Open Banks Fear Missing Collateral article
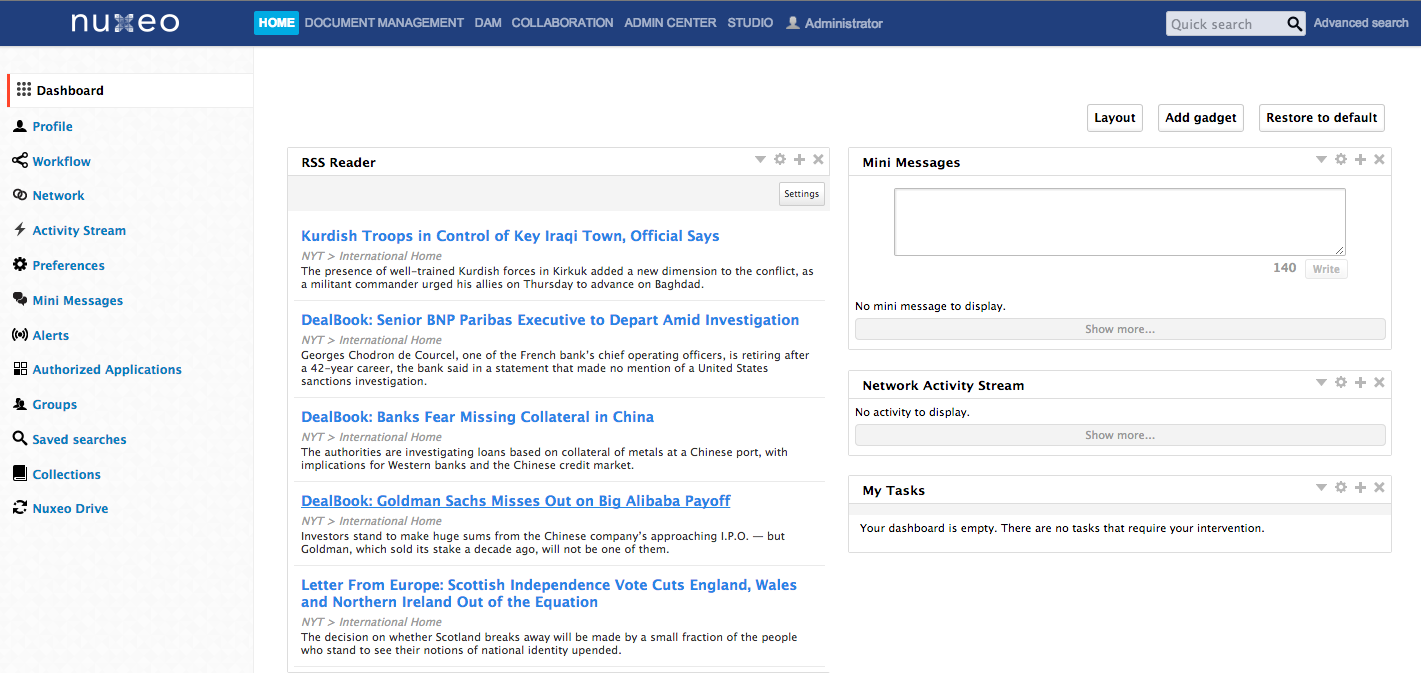This screenshot has height=673, width=1421. [x=477, y=417]
